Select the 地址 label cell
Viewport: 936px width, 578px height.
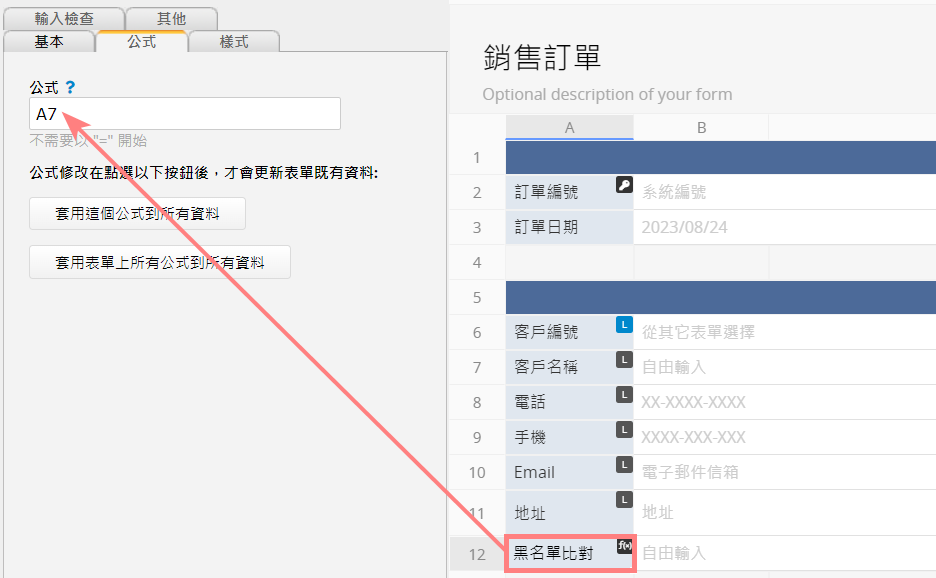569,513
